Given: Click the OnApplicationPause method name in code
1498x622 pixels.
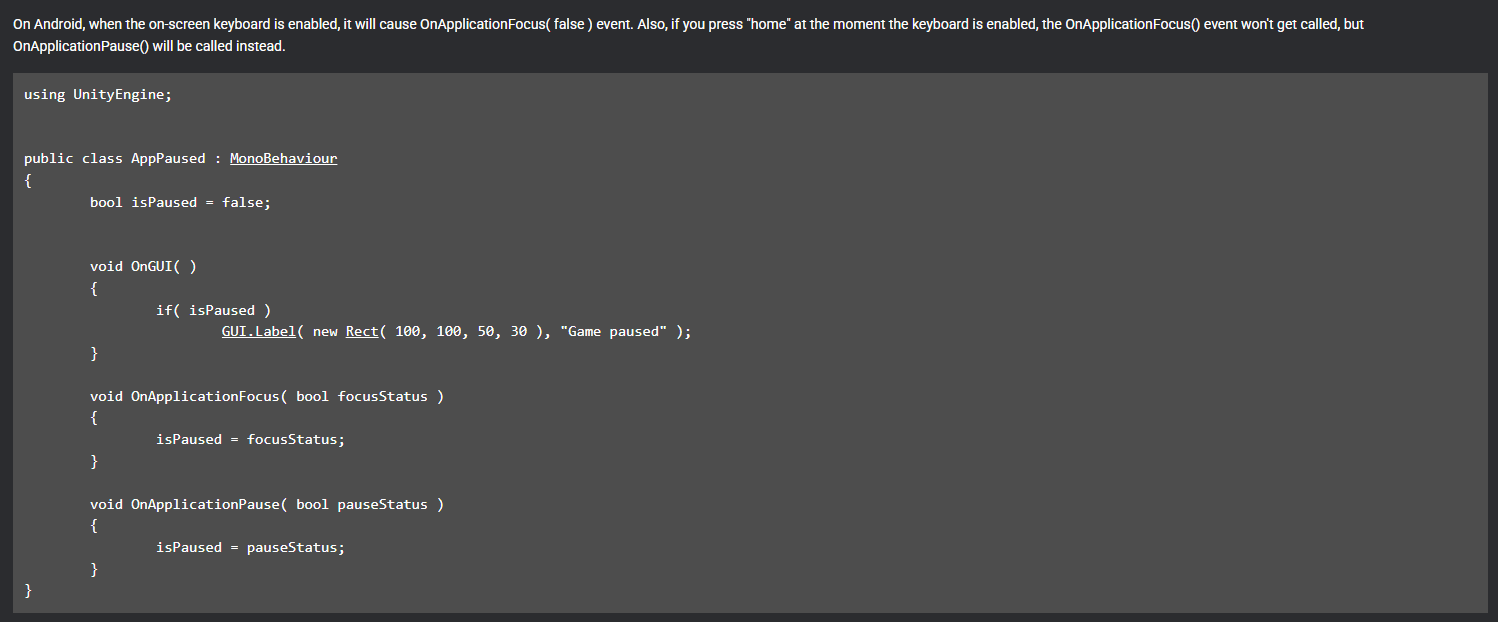Looking at the screenshot, I should [x=205, y=504].
